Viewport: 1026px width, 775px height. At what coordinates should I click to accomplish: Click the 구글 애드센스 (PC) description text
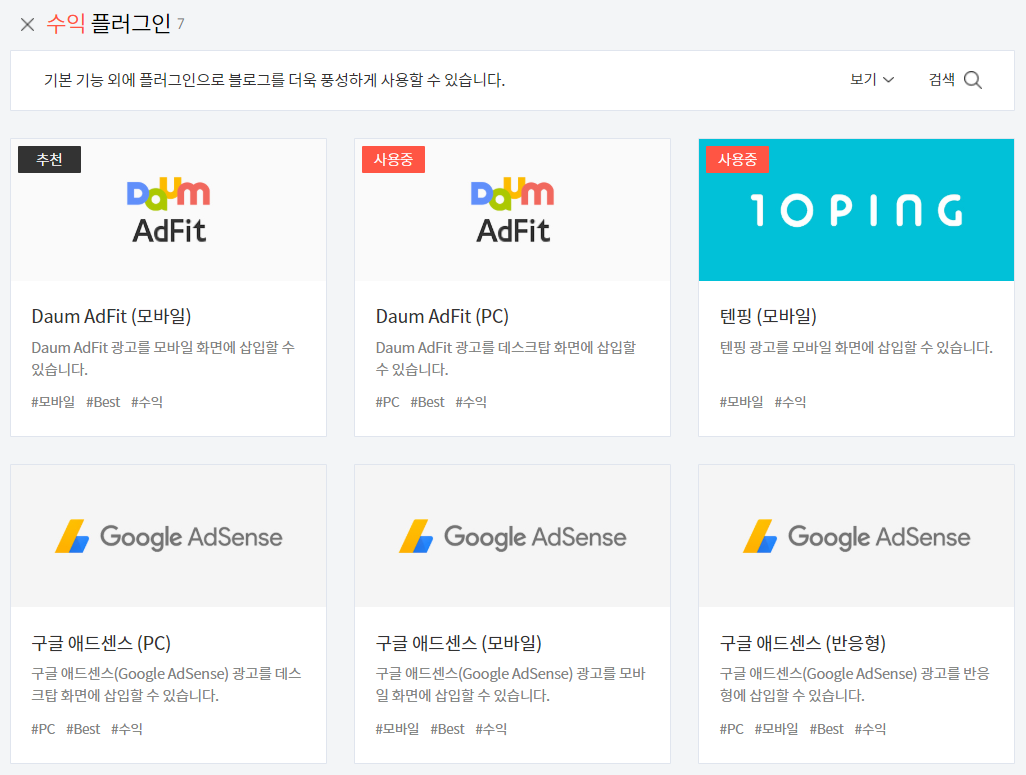coord(166,684)
